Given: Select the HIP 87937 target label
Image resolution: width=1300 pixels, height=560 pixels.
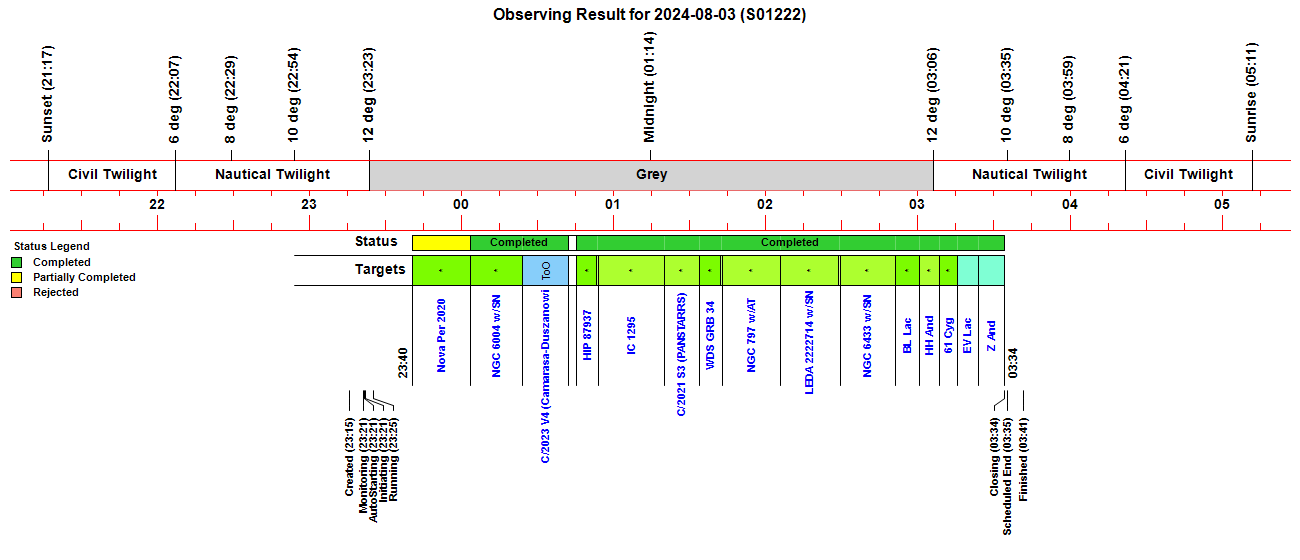Looking at the screenshot, I should (587, 335).
